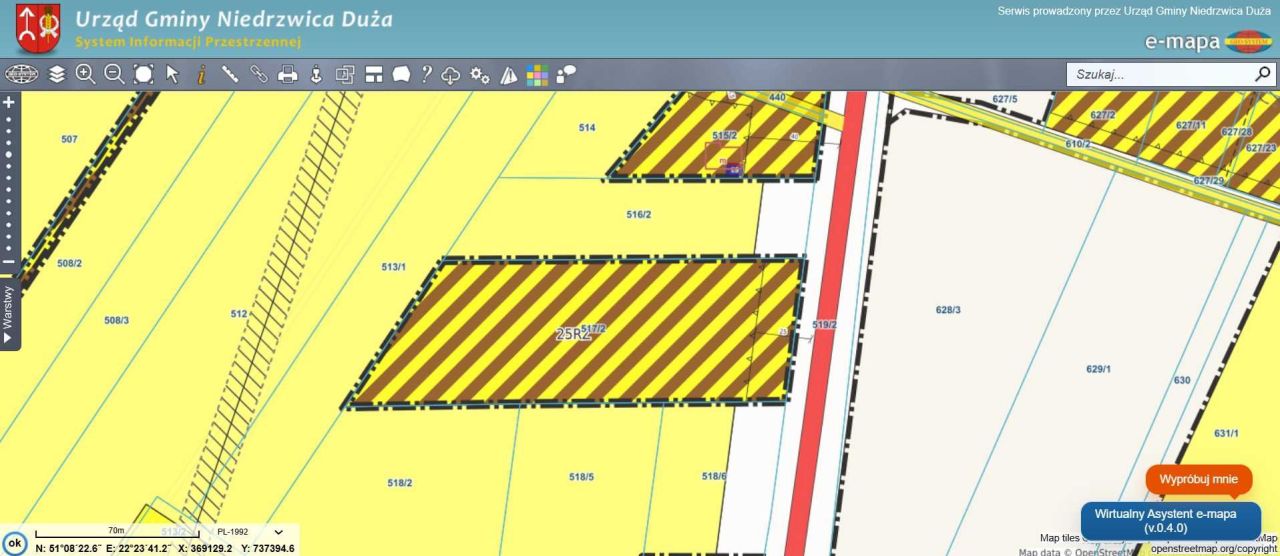Select the polygon shape drawing tool

[x=401, y=74]
